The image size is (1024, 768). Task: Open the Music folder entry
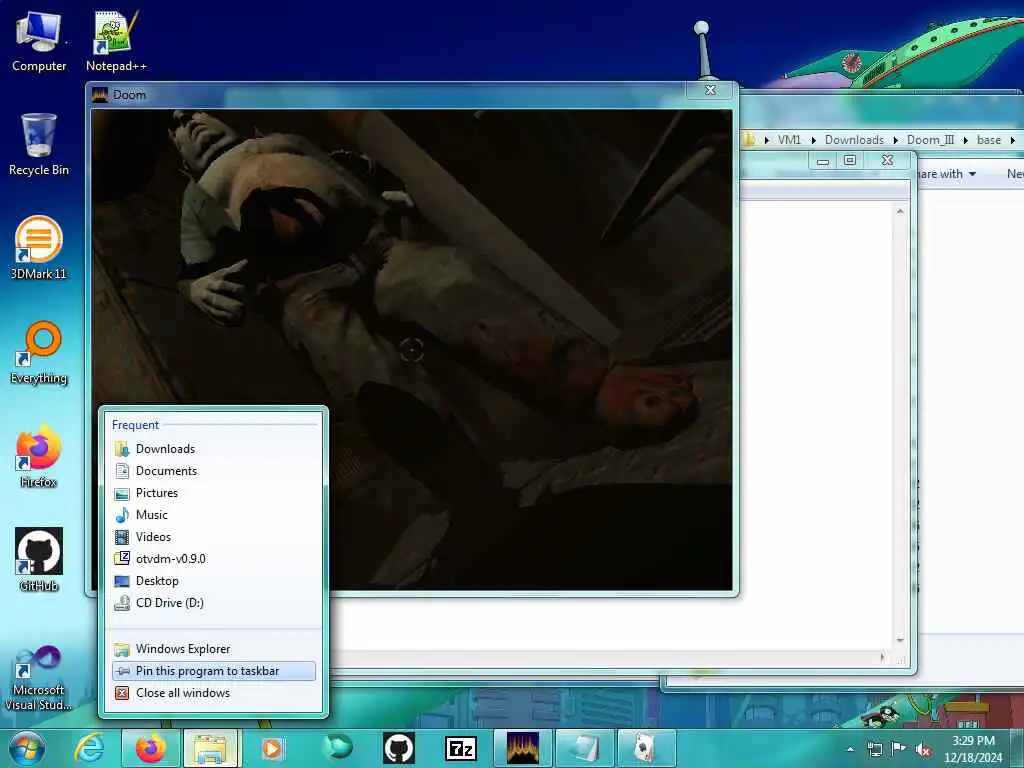214,515
